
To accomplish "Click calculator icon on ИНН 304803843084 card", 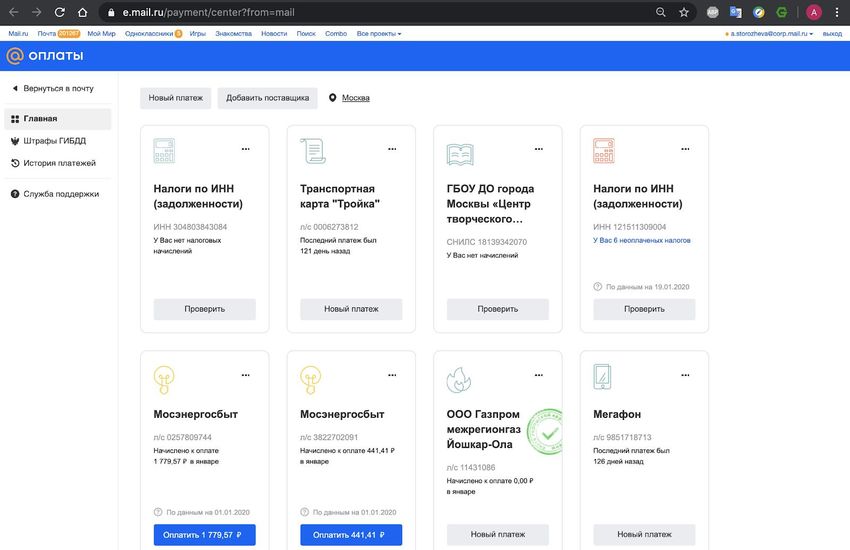I will point(164,151).
